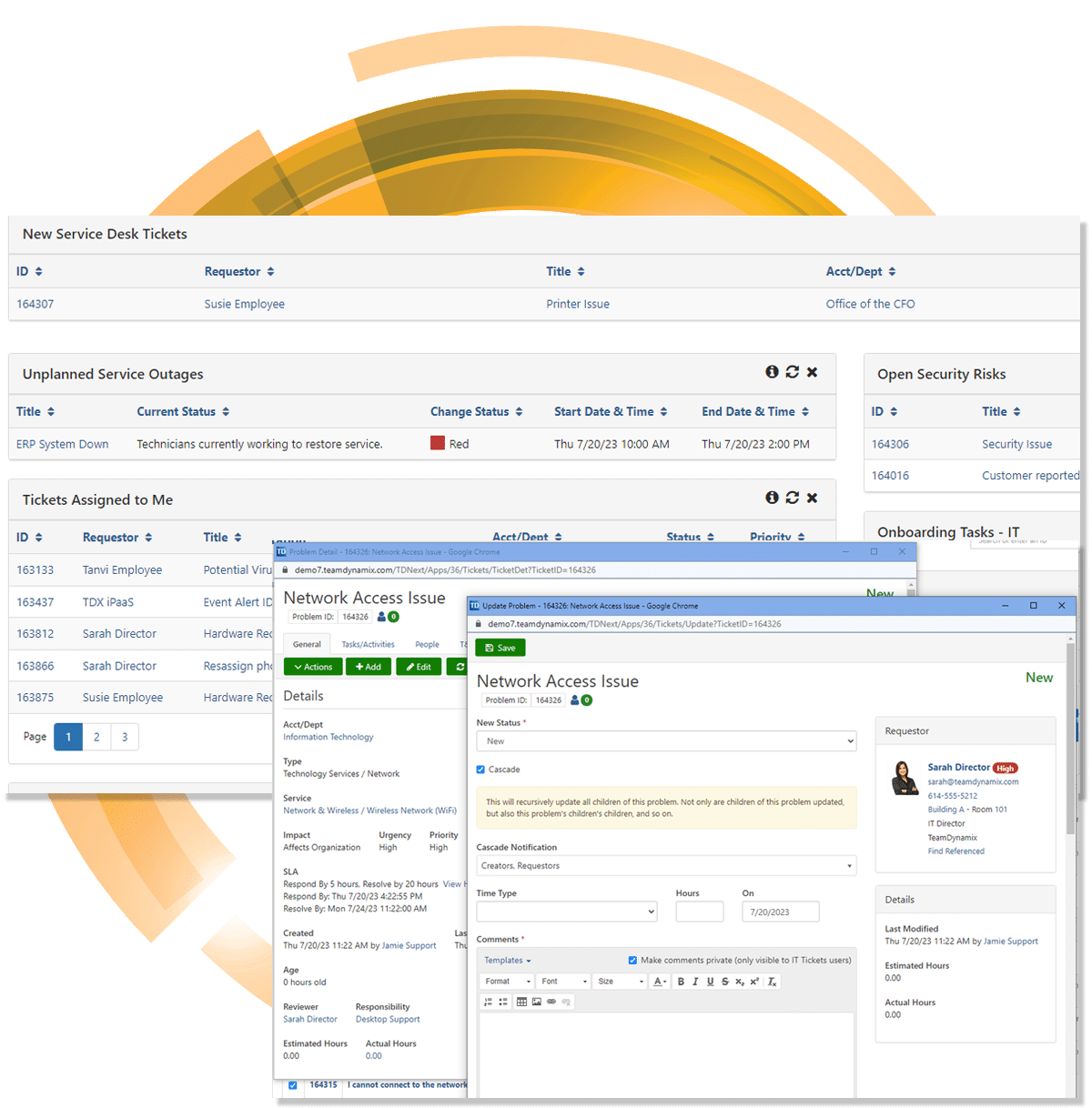The height and width of the screenshot is (1108, 1092).
Task: Show info for Tickets Assigned to Me
Action: click(x=772, y=498)
